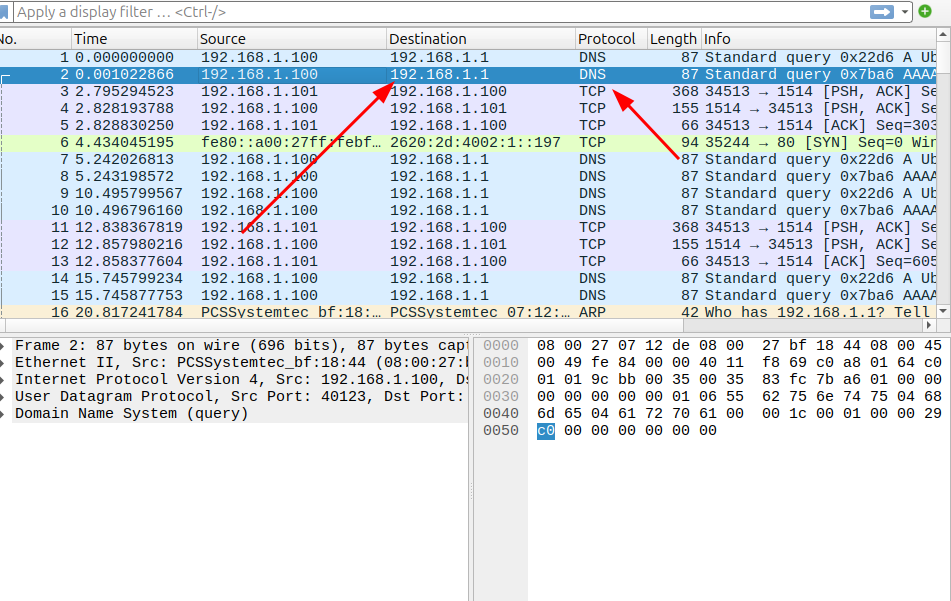Sort by the Protocol column header
The image size is (951, 601).
(611, 39)
